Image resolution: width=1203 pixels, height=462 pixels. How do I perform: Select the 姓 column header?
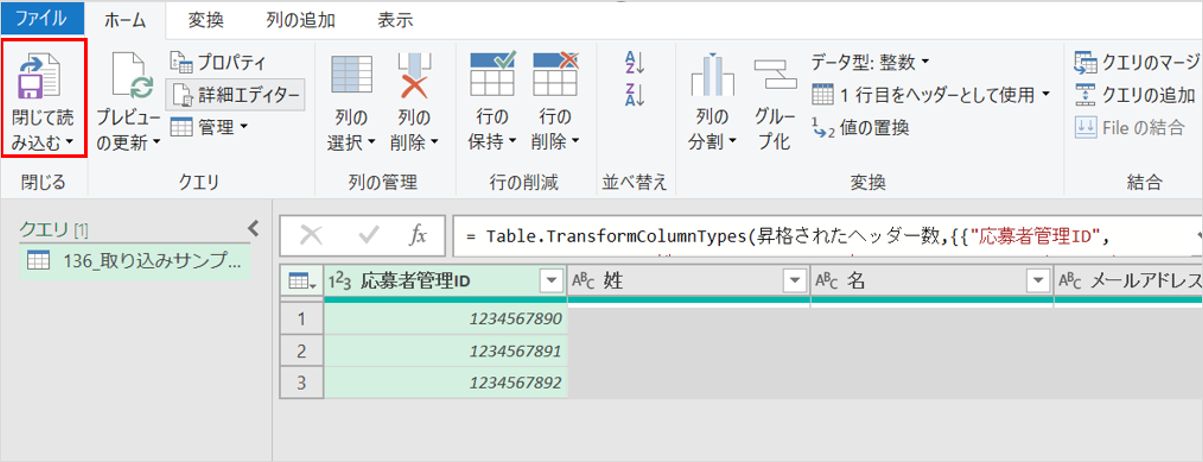click(688, 282)
